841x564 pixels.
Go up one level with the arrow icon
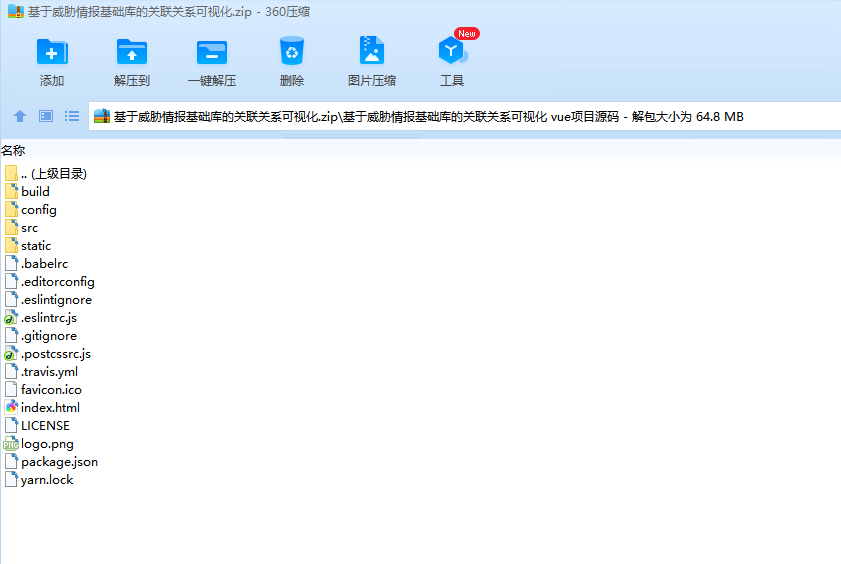pos(20,116)
